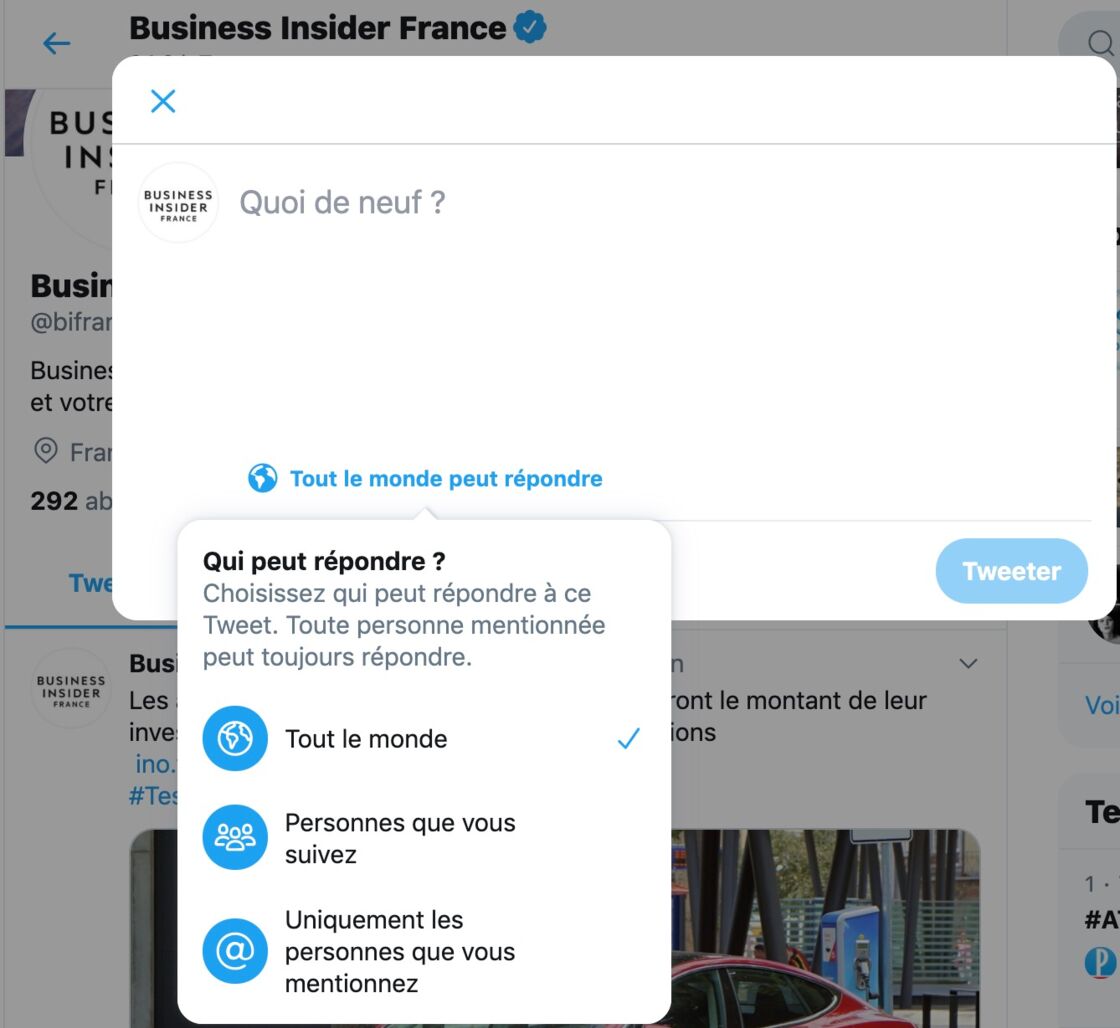The height and width of the screenshot is (1028, 1120).
Task: Click the location pin icon in profile
Action: tap(46, 451)
